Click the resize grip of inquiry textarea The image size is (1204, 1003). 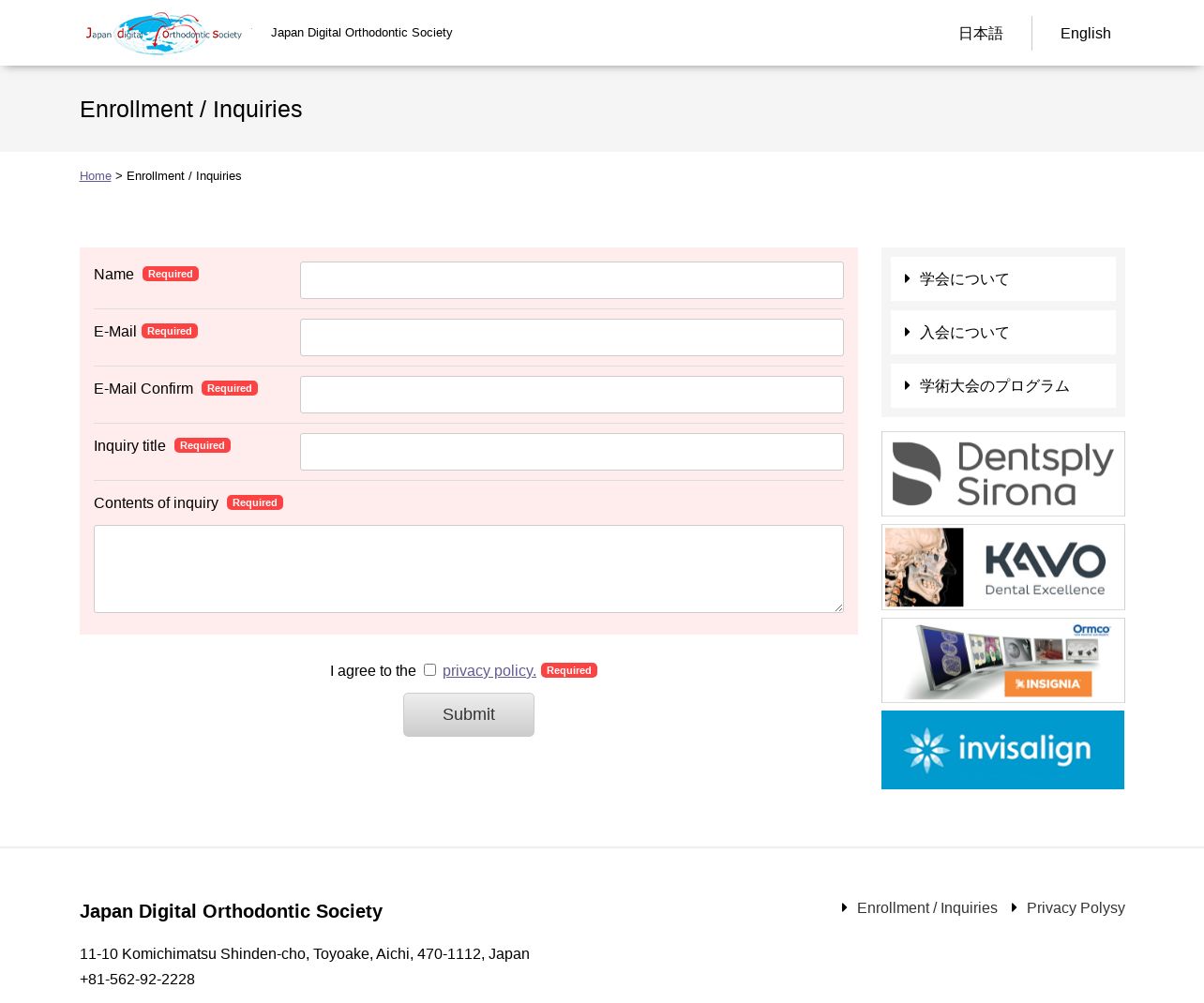[x=838, y=607]
